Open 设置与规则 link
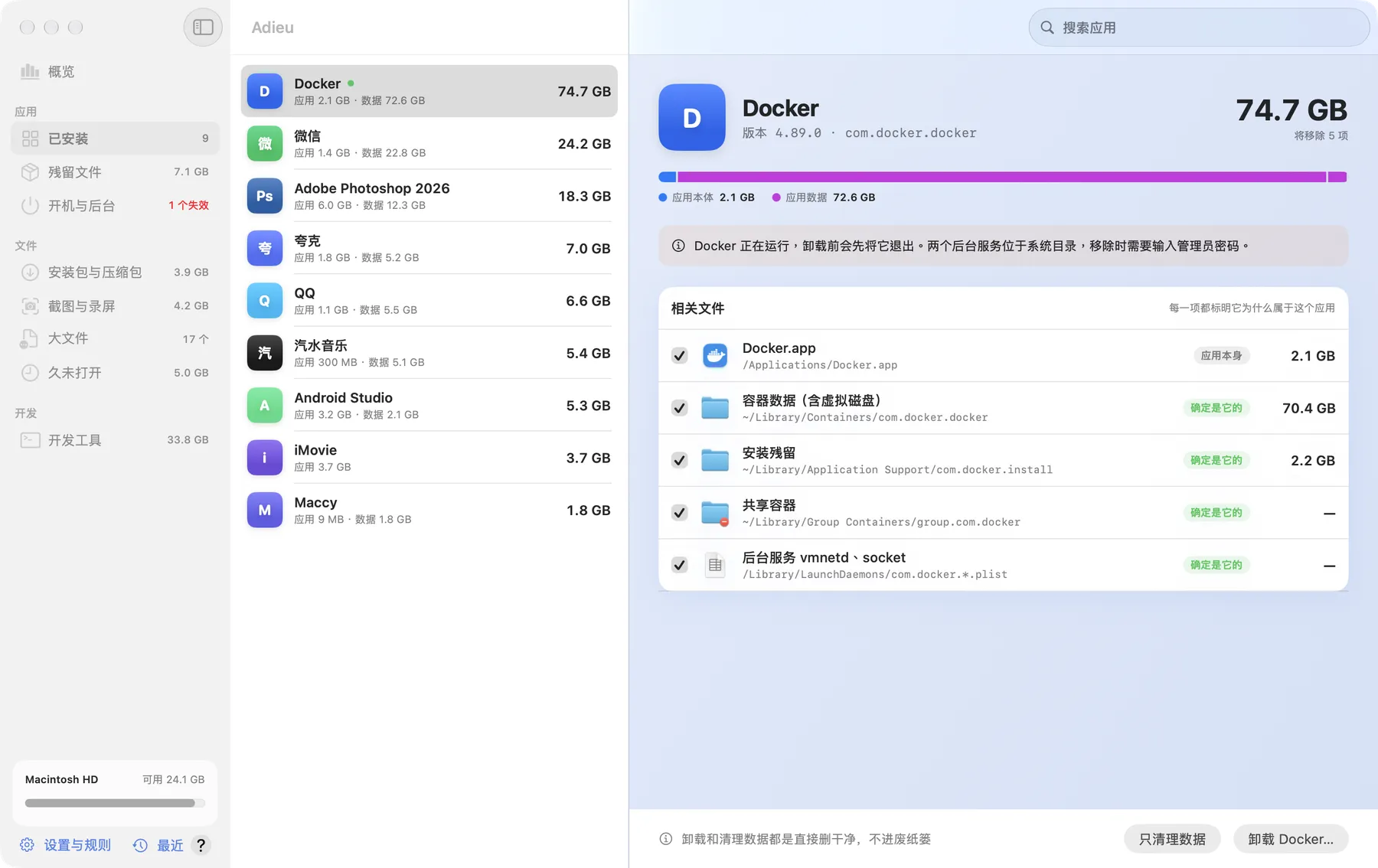 66,845
